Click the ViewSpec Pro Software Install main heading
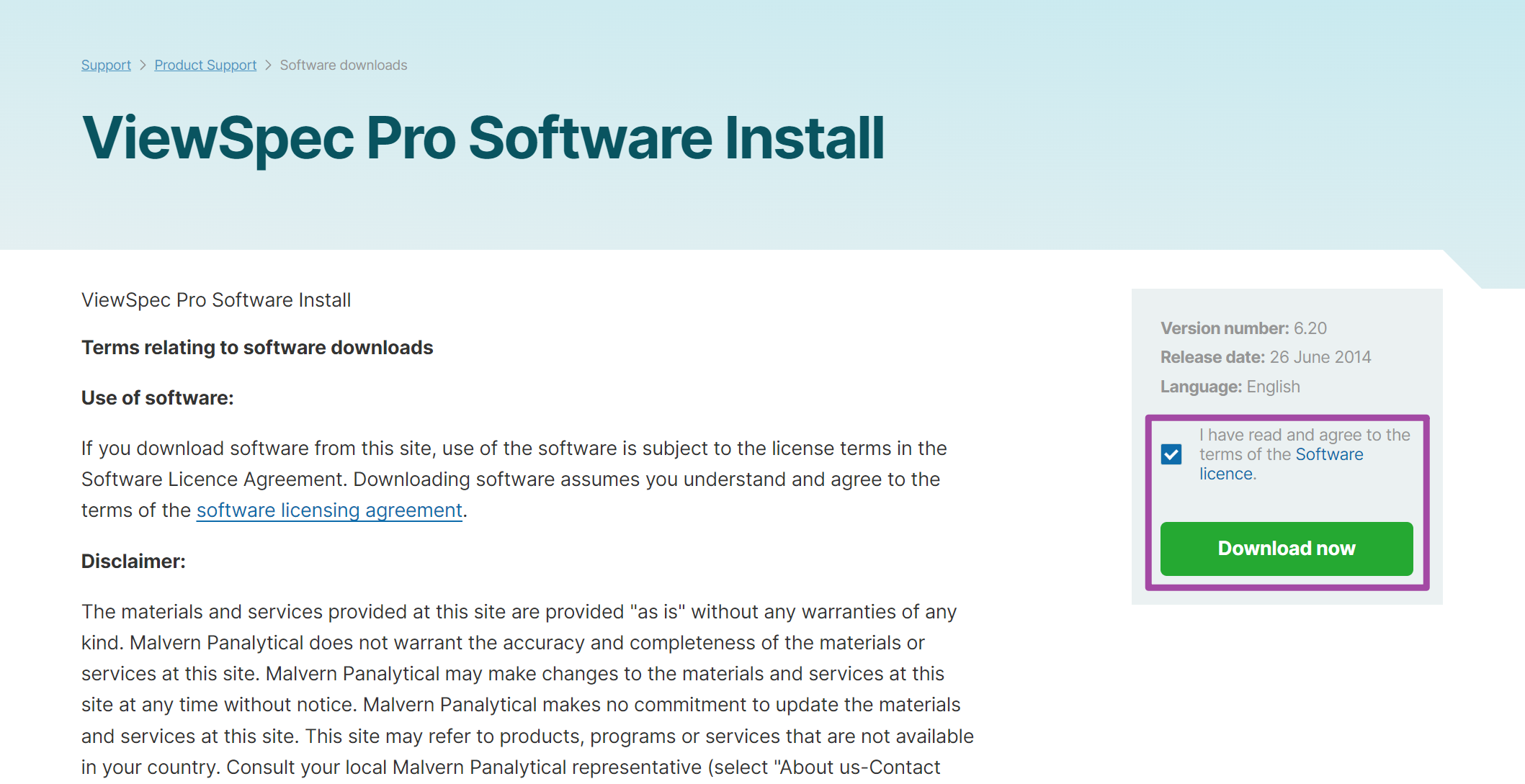Viewport: 1525px width, 784px height. (483, 138)
